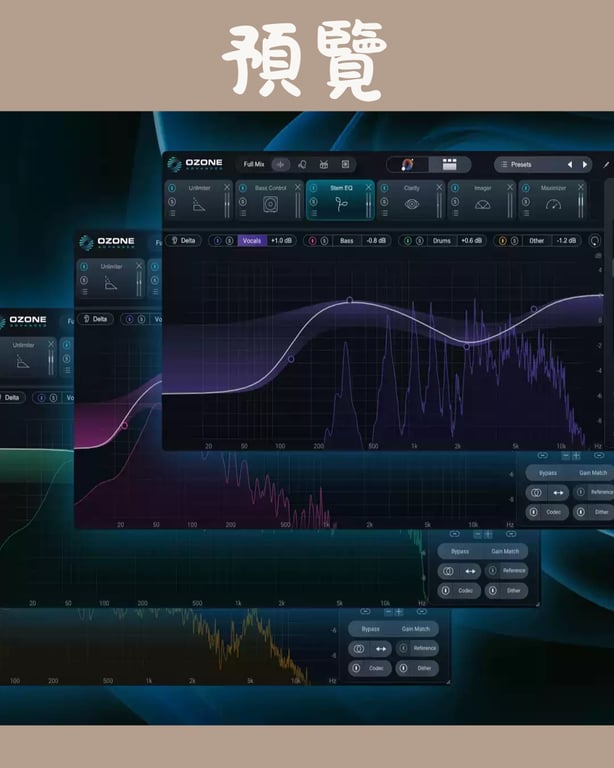Solo the Maximizer module with its S button
The height and width of the screenshot is (768, 614).
(x=525, y=201)
